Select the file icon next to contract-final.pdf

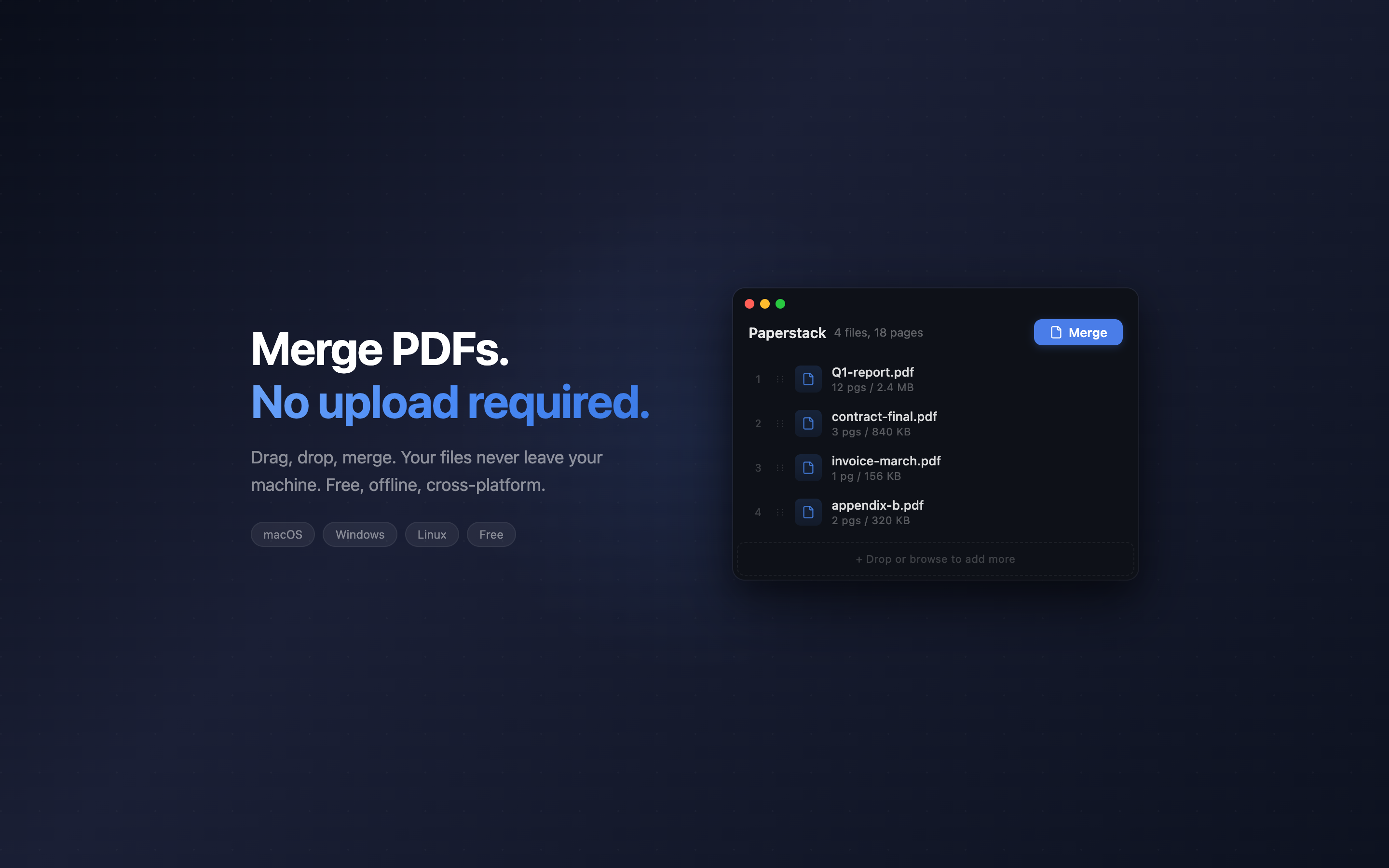[x=808, y=423]
